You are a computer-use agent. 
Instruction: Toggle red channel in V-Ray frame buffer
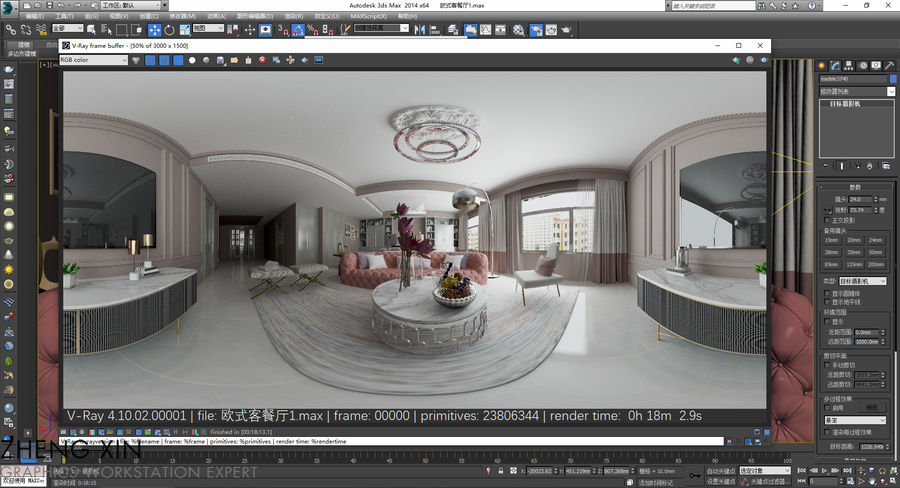coord(150,60)
